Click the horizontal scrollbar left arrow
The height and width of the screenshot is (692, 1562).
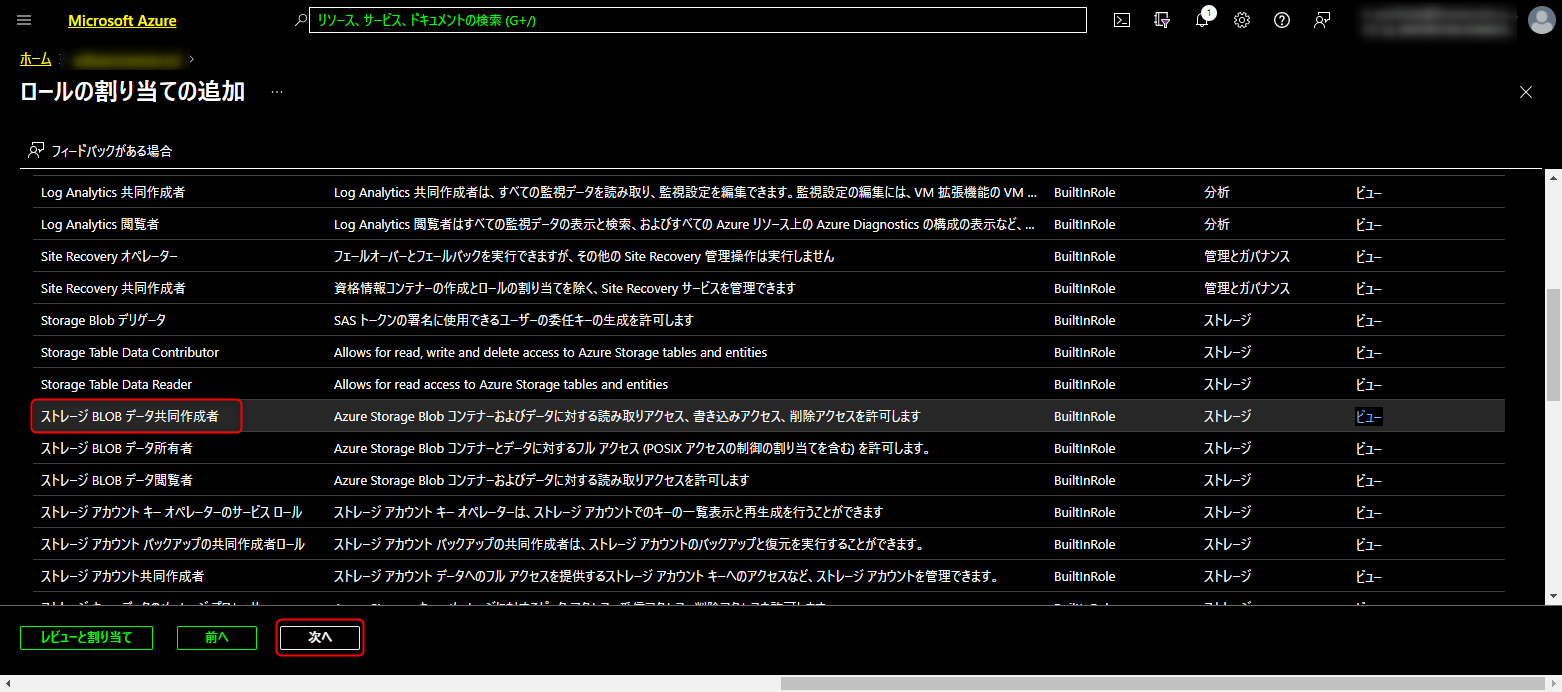tap(8, 683)
